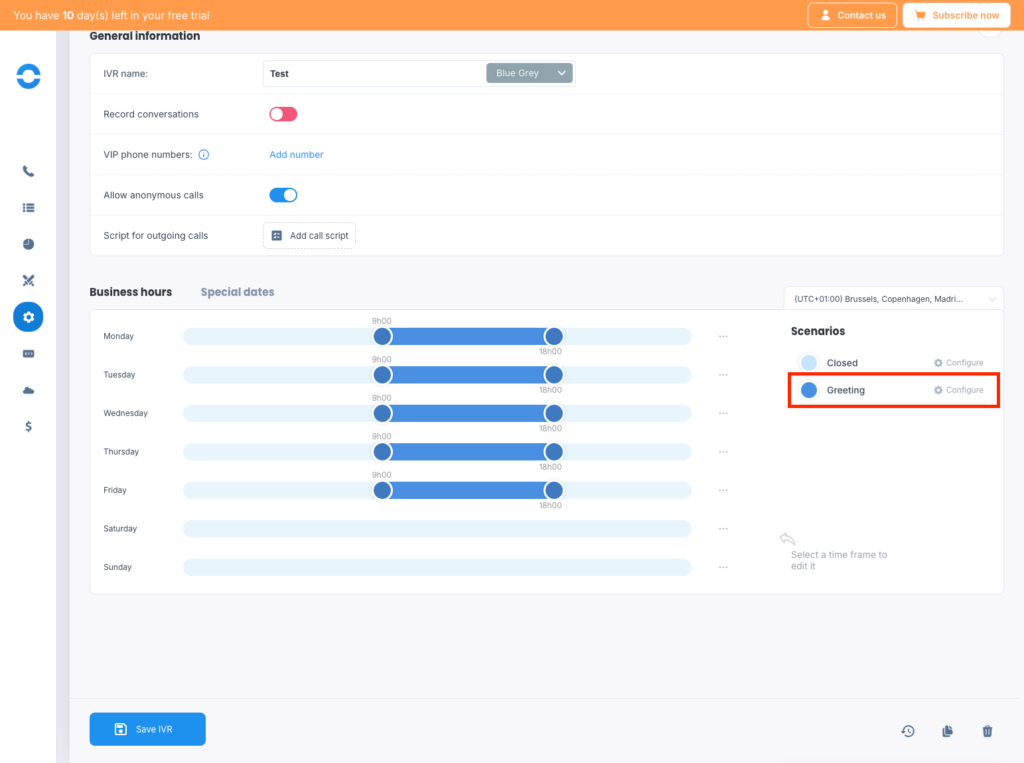Open IVR history clock icon

(907, 731)
